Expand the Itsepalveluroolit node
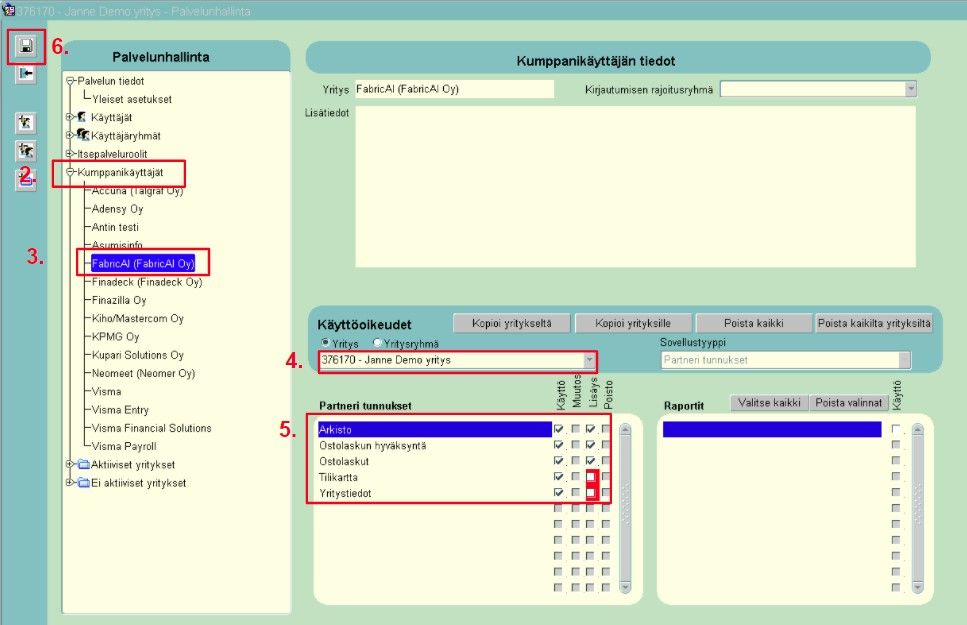This screenshot has width=967, height=625. click(x=70, y=153)
